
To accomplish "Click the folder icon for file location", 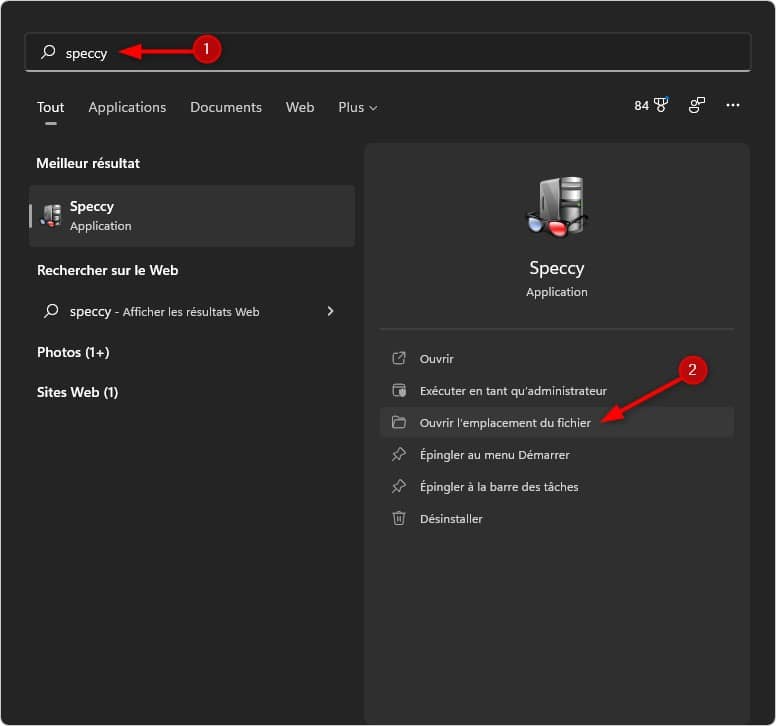I will 399,422.
